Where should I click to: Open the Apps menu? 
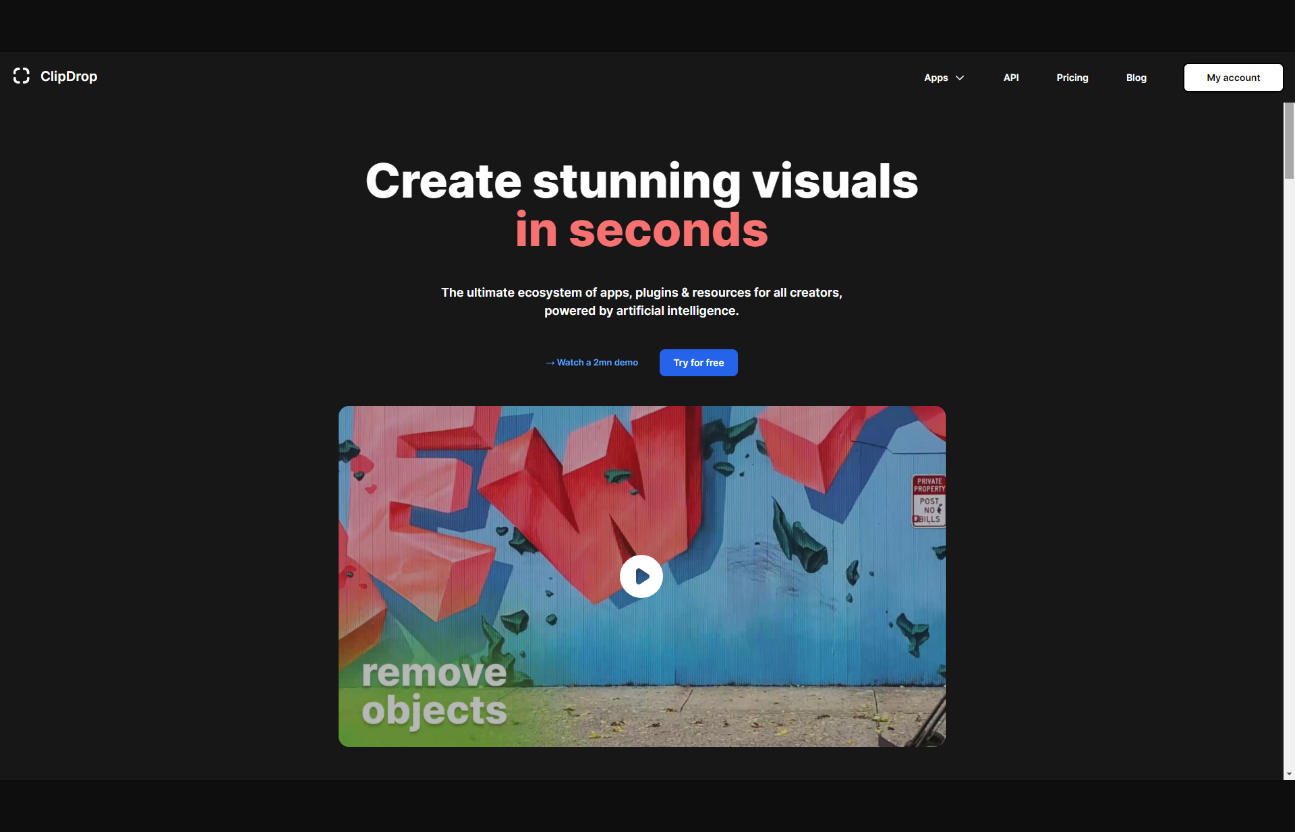(x=936, y=78)
